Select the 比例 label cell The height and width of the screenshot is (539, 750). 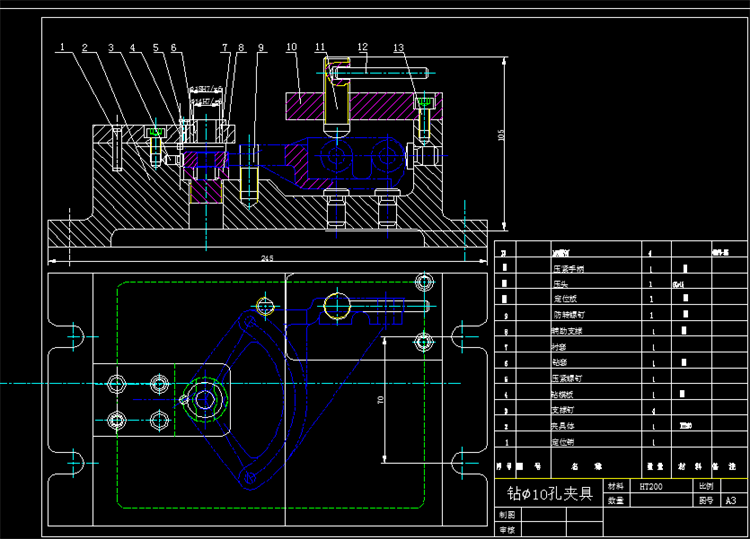click(x=706, y=486)
